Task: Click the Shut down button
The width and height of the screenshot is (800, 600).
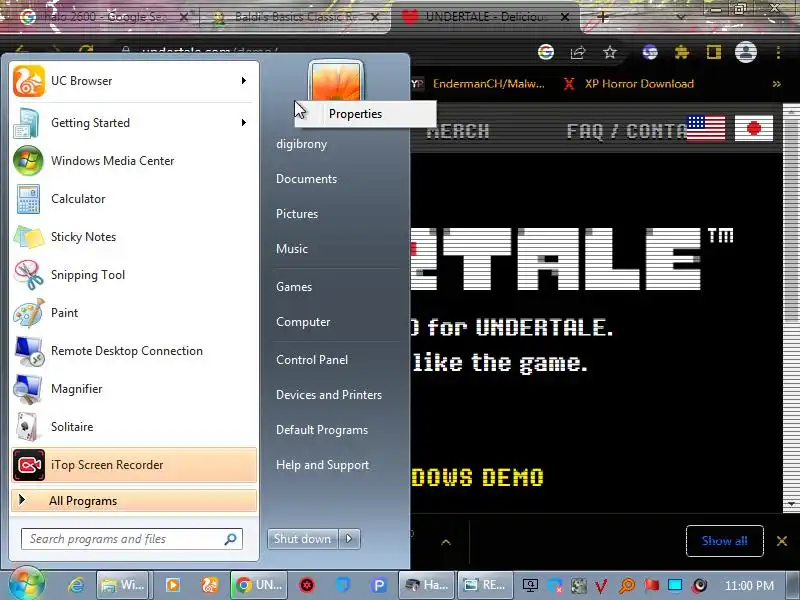Action: pyautogui.click(x=302, y=539)
